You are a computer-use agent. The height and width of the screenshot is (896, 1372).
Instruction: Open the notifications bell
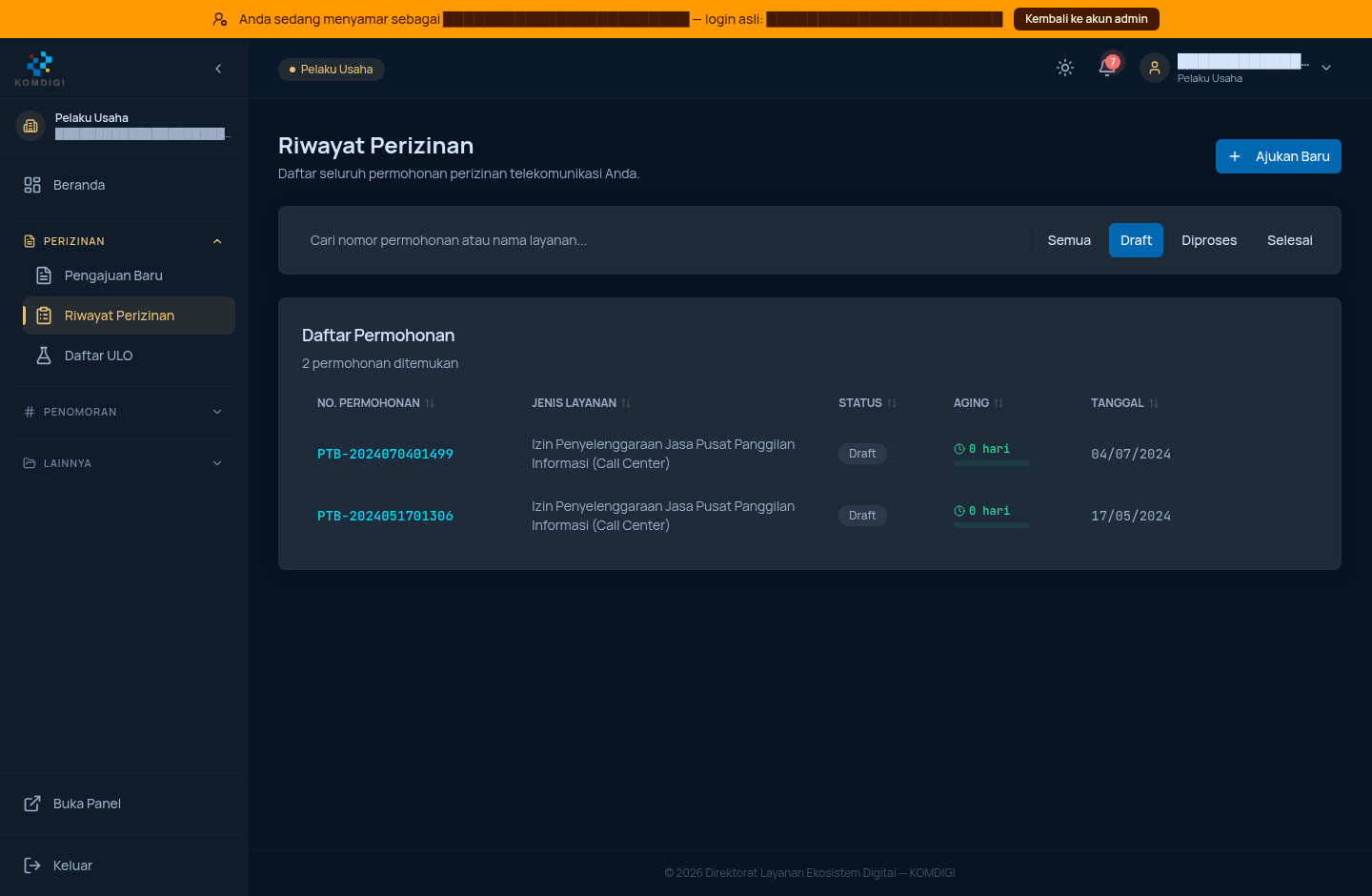pyautogui.click(x=1107, y=68)
